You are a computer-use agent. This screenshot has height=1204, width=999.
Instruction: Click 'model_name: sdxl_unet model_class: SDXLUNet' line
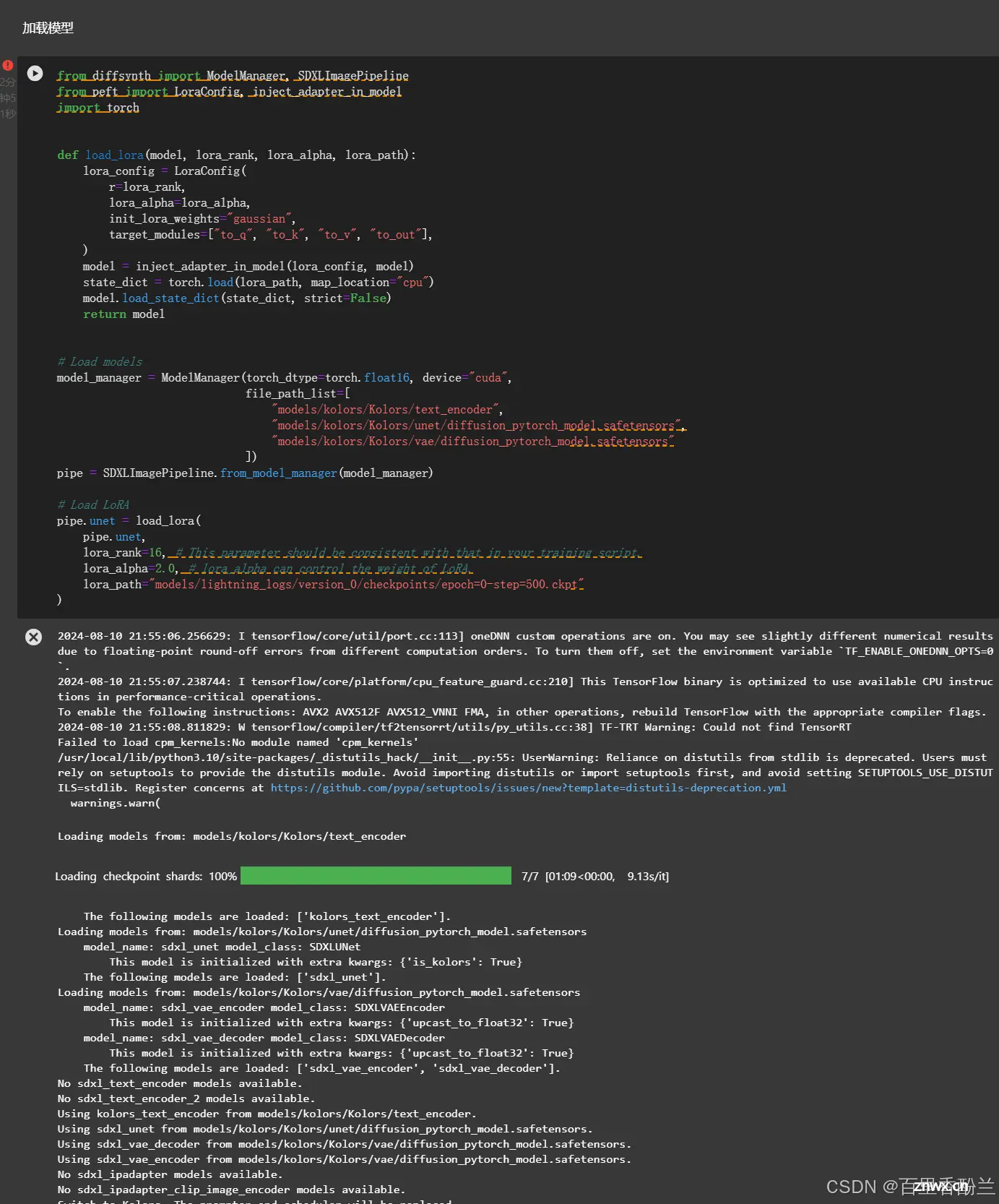pos(222,947)
